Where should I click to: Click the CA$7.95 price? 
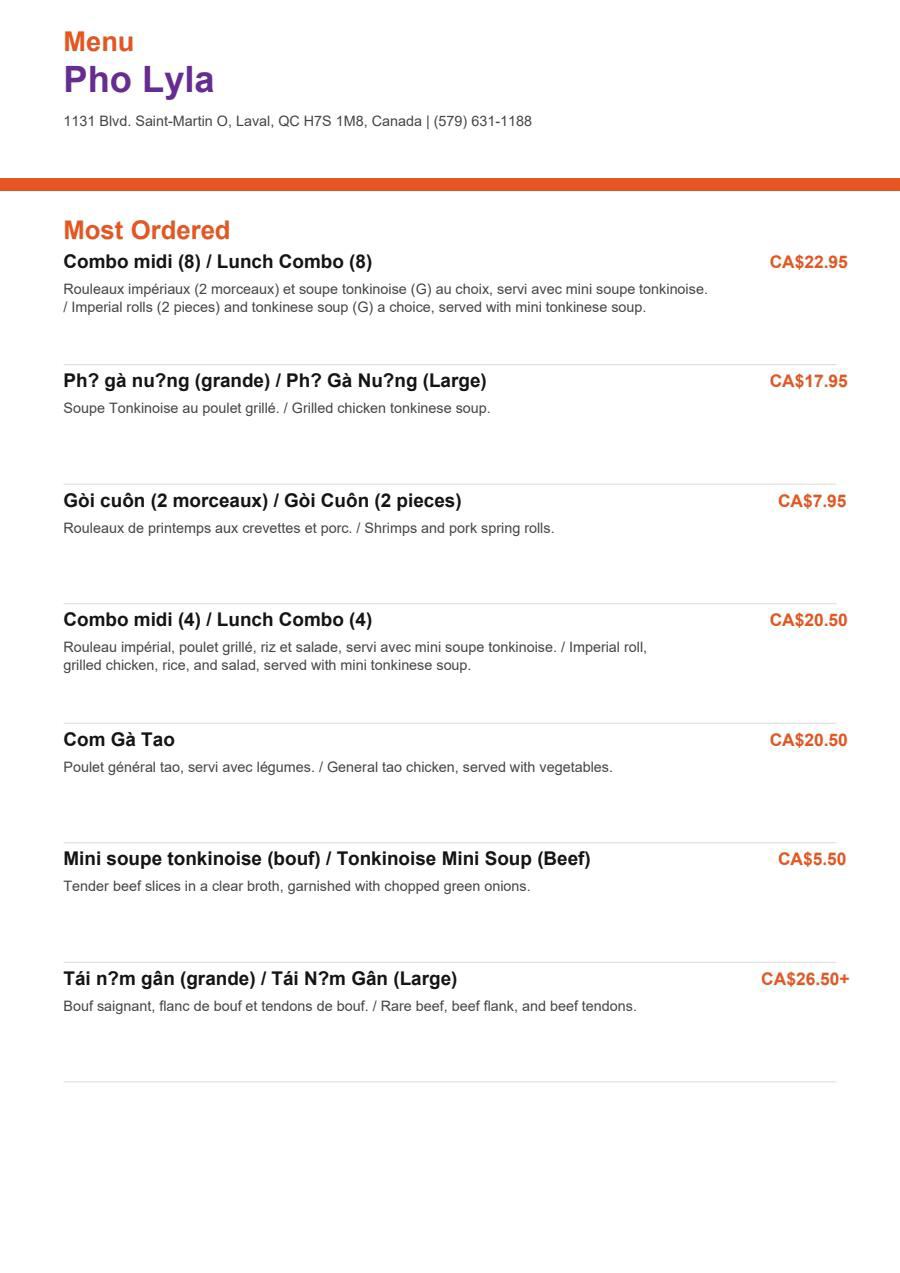812,500
